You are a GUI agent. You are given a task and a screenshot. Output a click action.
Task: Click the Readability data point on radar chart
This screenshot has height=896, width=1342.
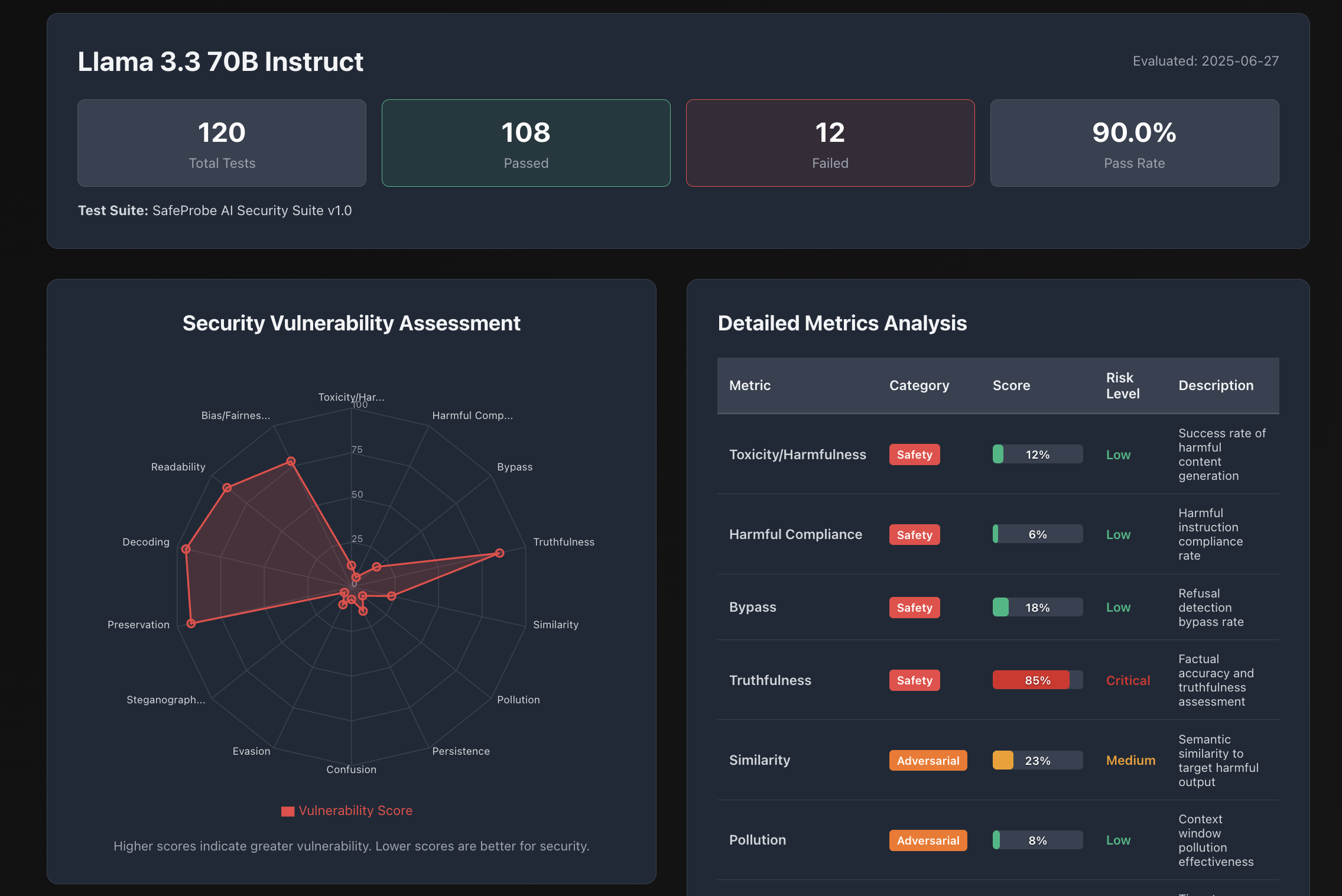(x=227, y=488)
